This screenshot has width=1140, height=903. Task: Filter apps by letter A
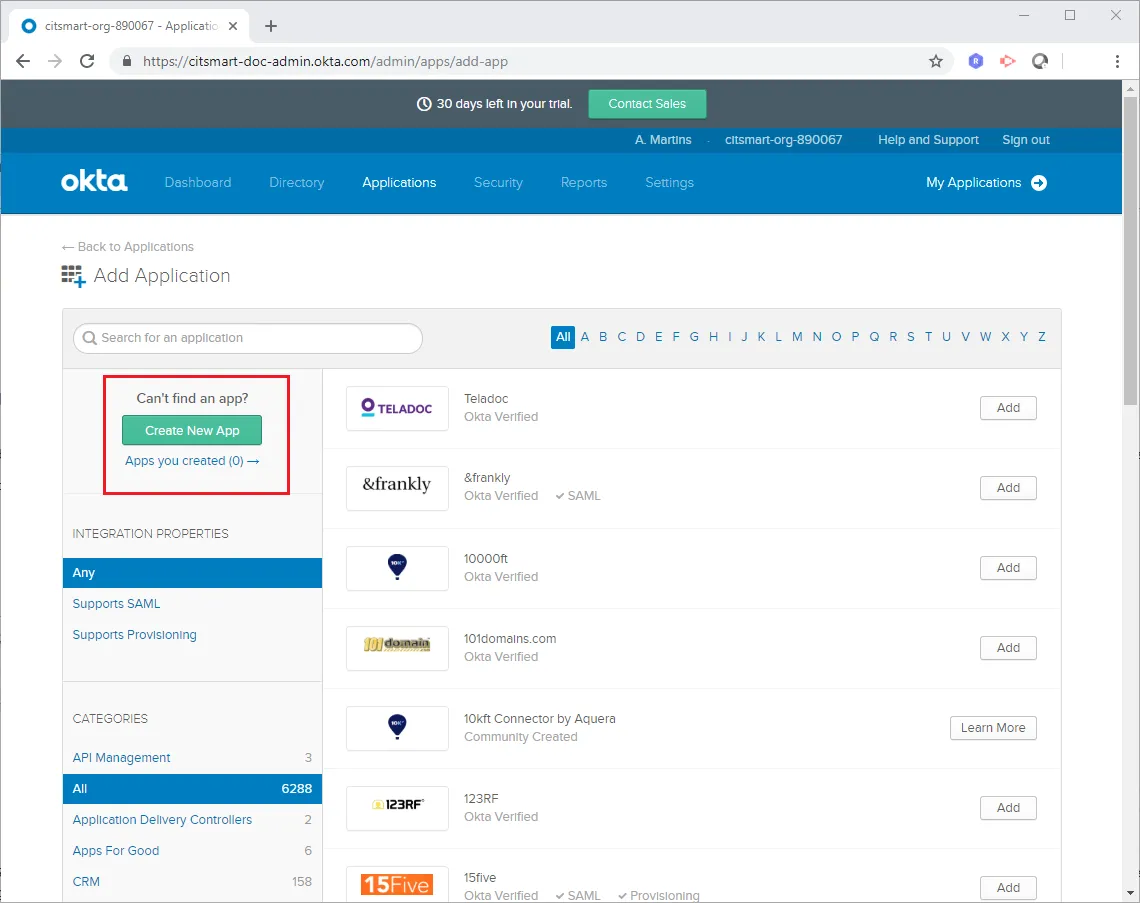585,337
